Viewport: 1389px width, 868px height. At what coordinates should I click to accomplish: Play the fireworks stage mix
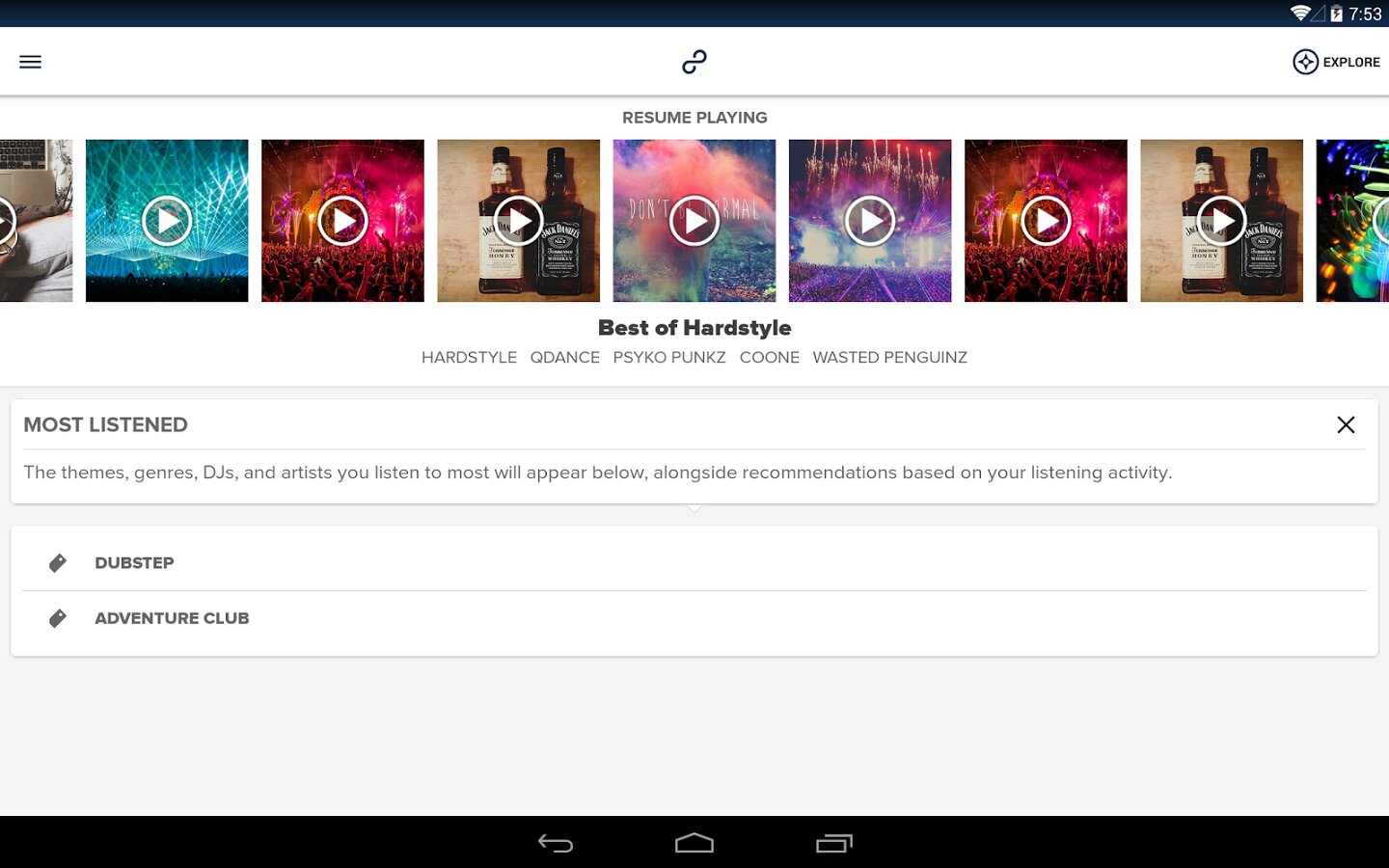[x=870, y=221]
